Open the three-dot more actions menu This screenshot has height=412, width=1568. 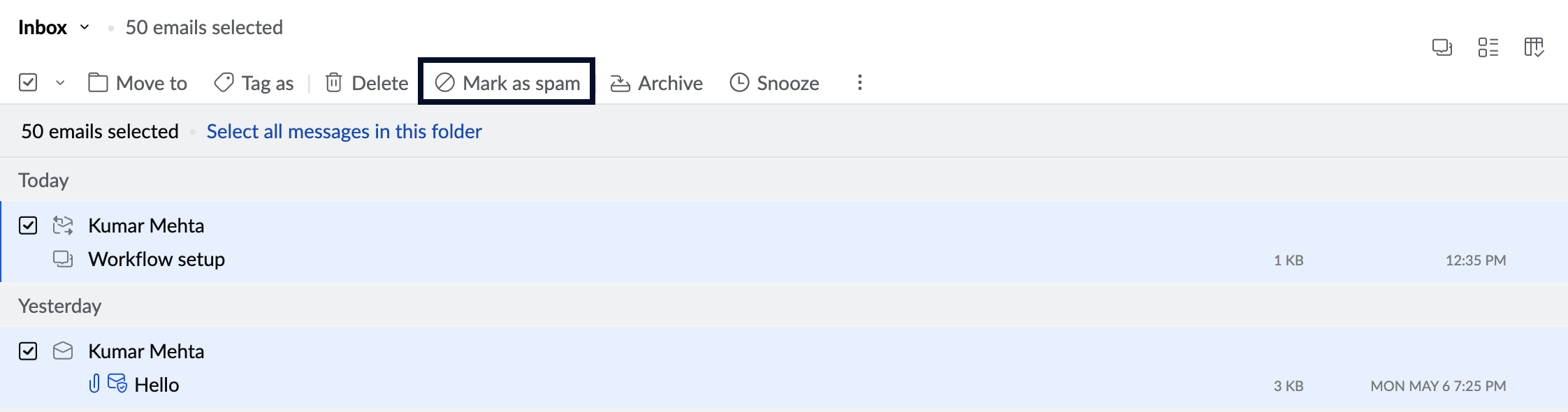click(859, 82)
